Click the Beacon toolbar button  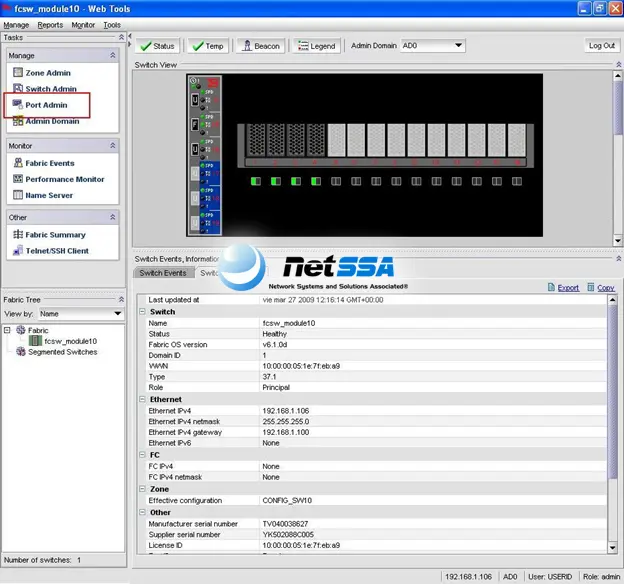coord(261,46)
